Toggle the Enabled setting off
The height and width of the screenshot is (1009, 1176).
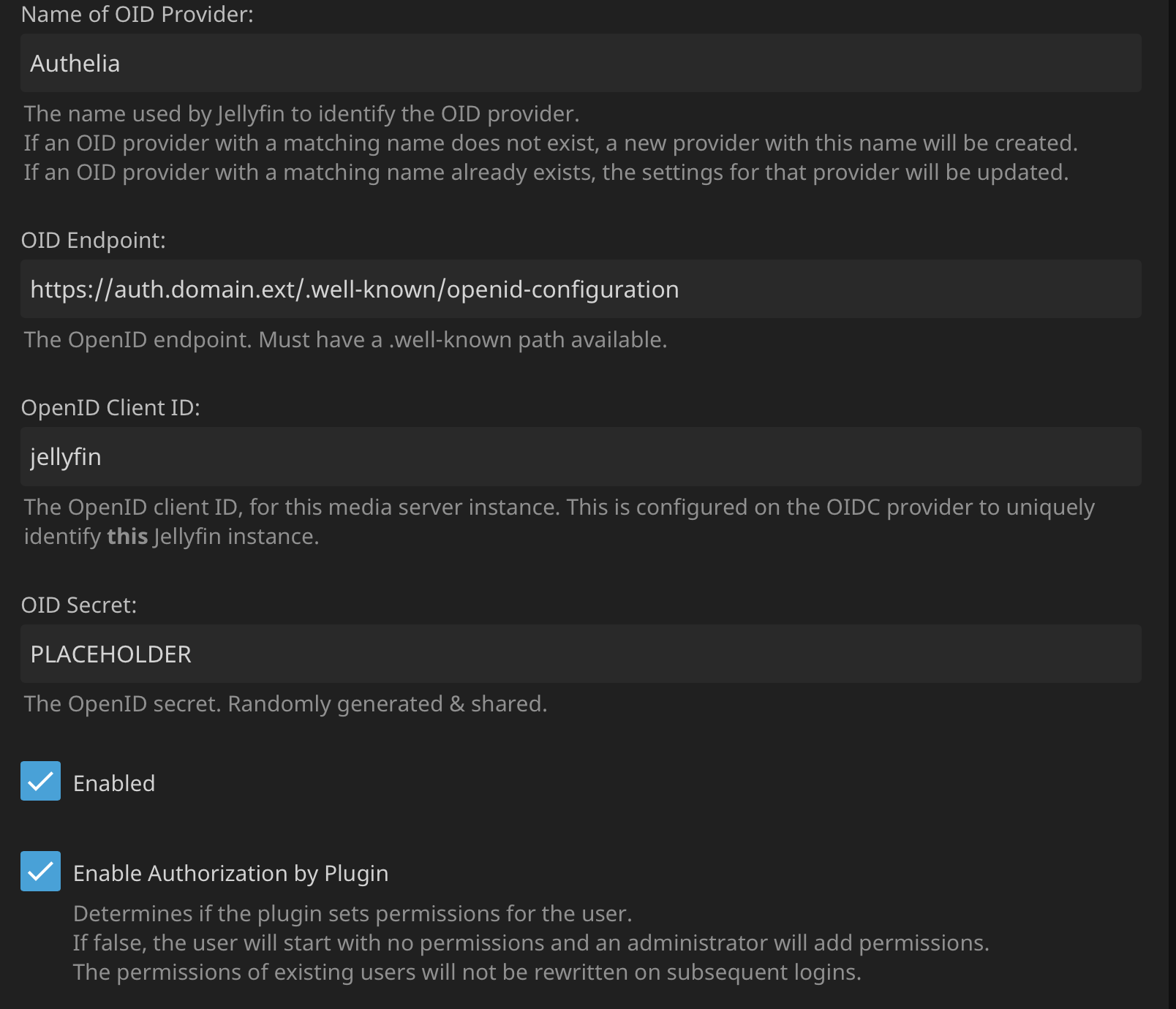pos(40,781)
